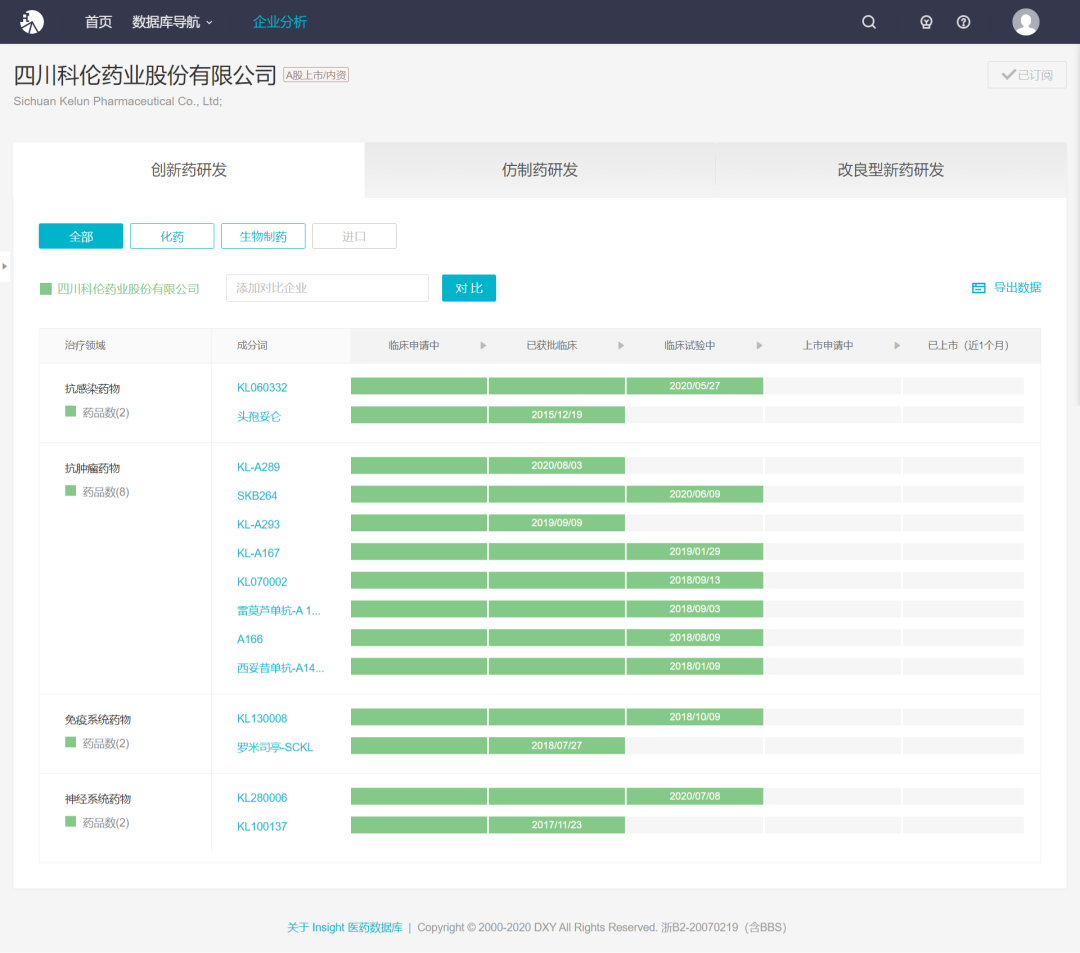Open drug link KL130008
Image resolution: width=1080 pixels, height=953 pixels.
262,718
